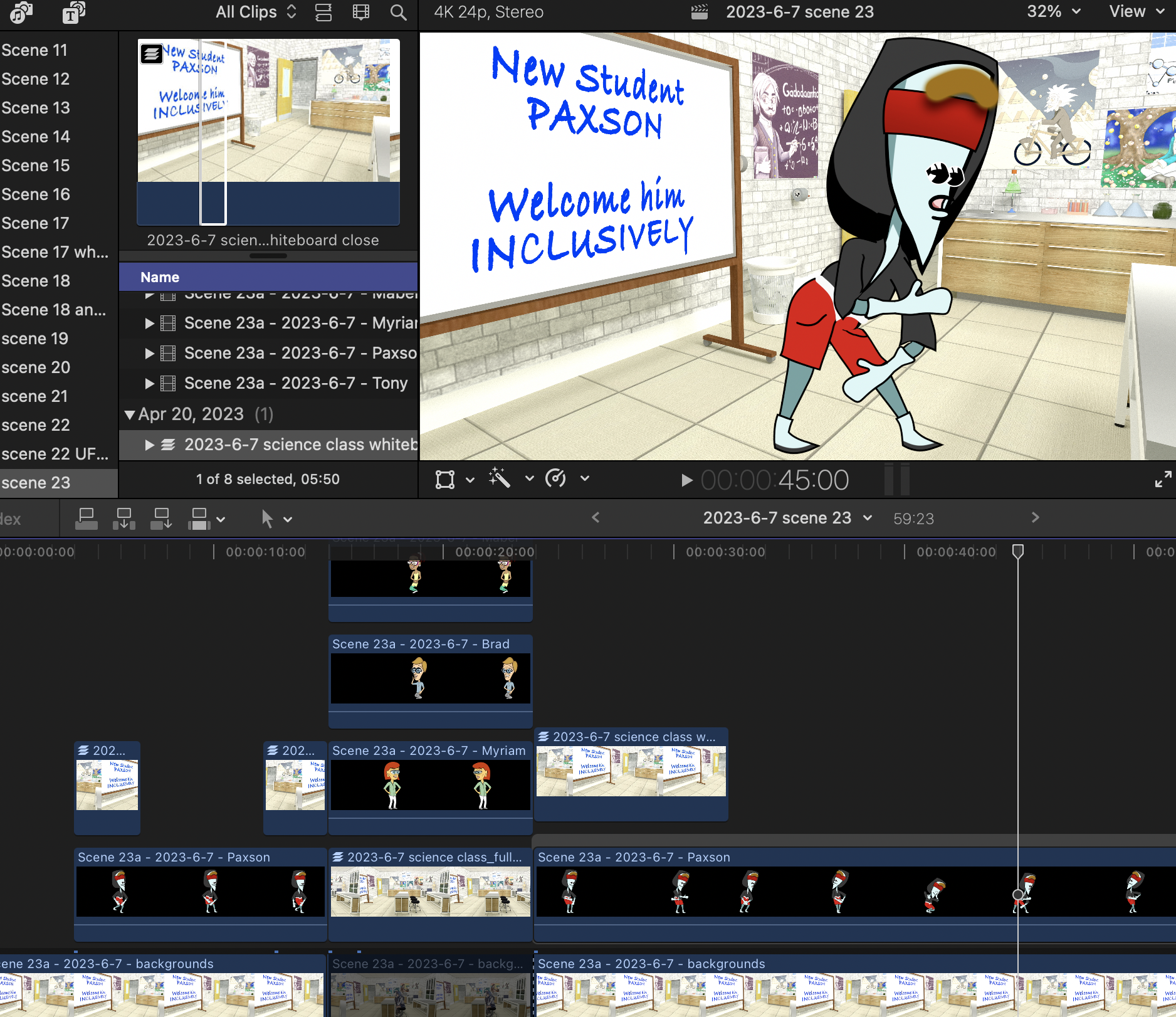Play the viewer from the playhead
Viewport: 1176px width, 1017px height.
686,480
